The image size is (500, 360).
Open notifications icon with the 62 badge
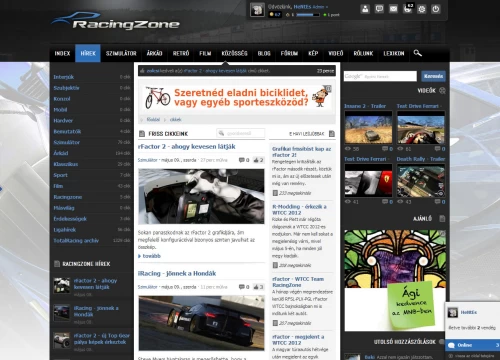[408, 9]
